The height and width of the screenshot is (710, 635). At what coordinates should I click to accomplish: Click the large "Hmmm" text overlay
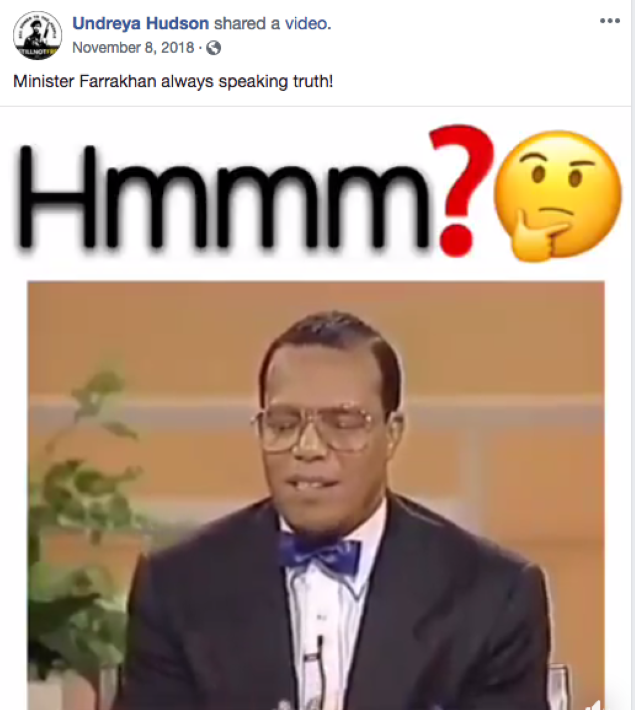(222, 197)
